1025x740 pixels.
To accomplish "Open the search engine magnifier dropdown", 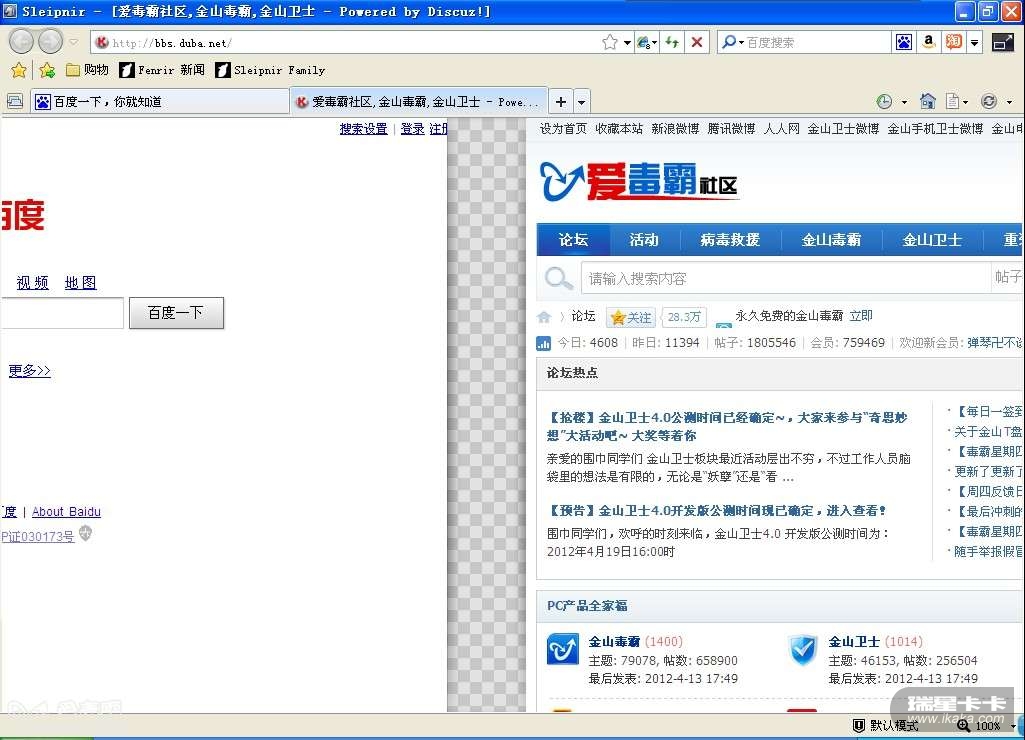I will [x=732, y=42].
